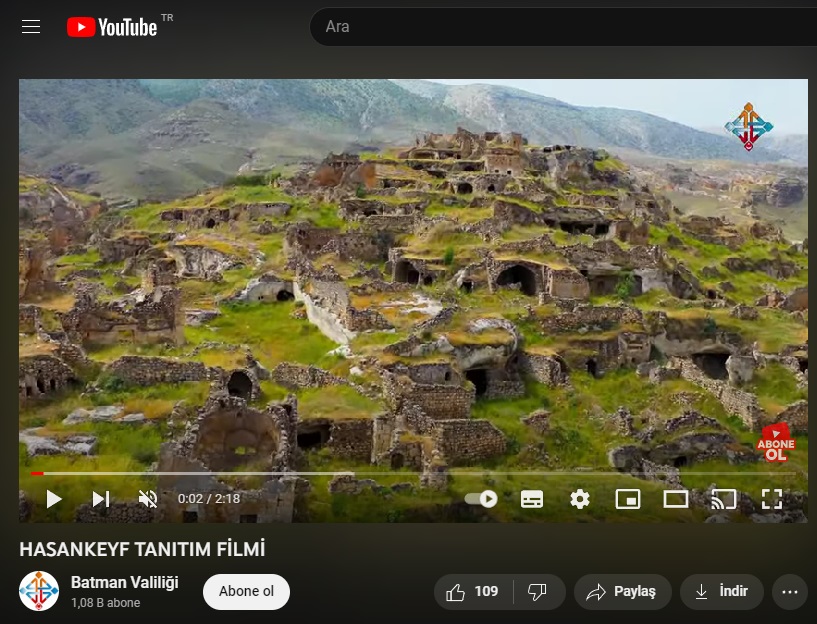Open the Batman Valiliği channel page
This screenshot has height=624, width=817.
pyautogui.click(x=124, y=582)
